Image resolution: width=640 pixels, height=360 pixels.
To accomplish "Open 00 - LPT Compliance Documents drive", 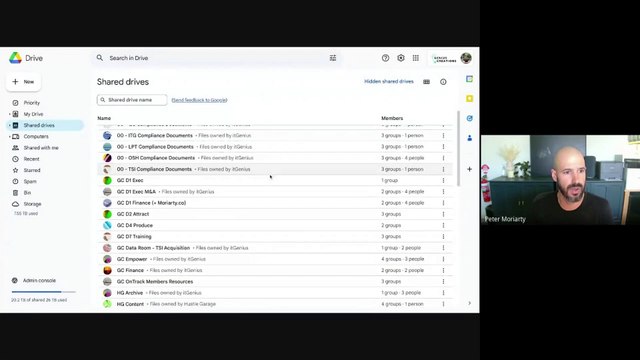I will 155,147.
